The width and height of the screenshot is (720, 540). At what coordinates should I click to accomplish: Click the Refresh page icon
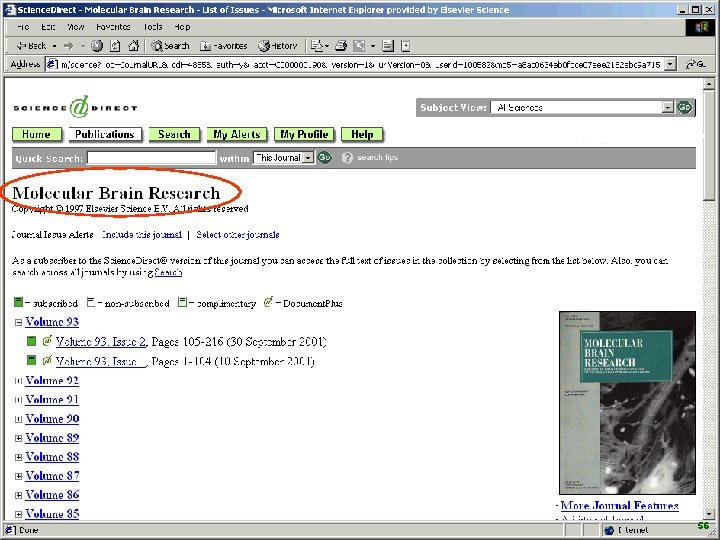coord(115,46)
